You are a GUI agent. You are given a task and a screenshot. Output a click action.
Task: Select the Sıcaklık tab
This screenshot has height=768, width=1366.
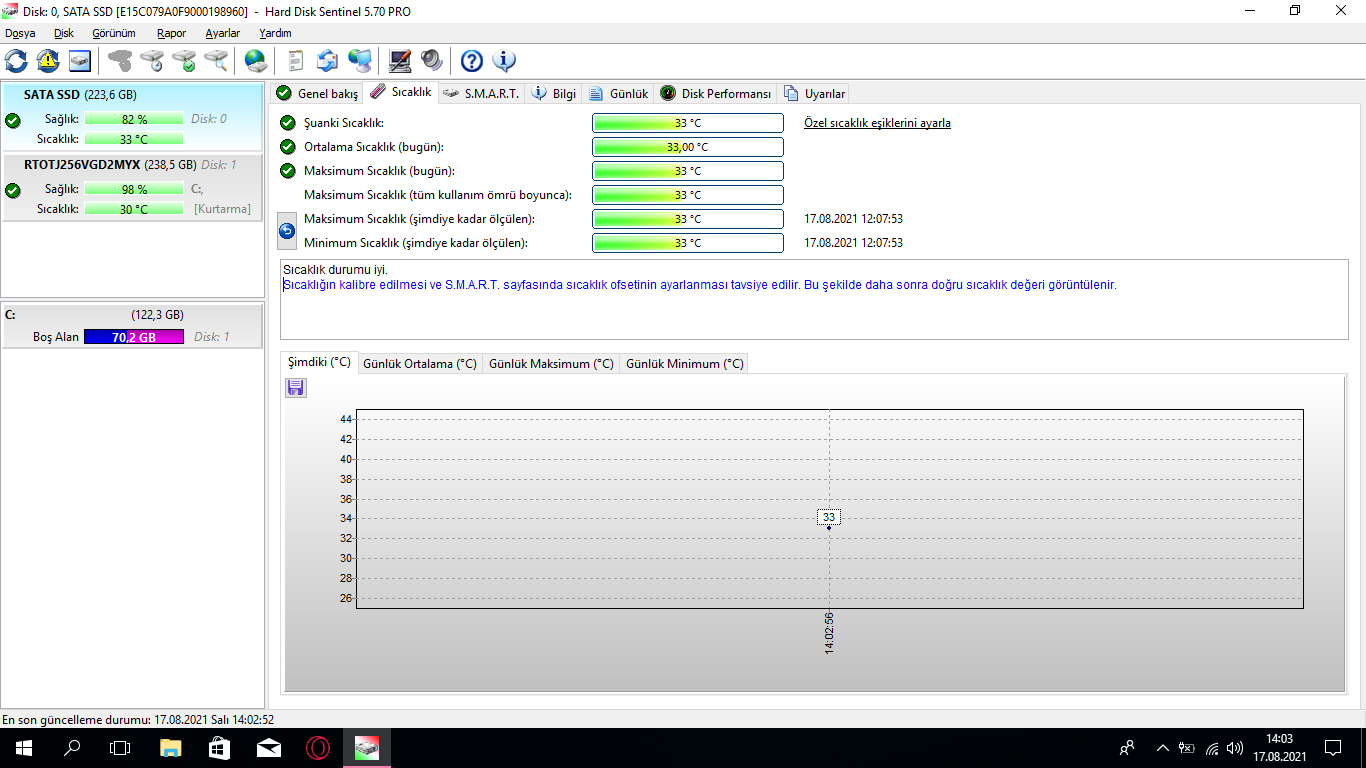(401, 92)
